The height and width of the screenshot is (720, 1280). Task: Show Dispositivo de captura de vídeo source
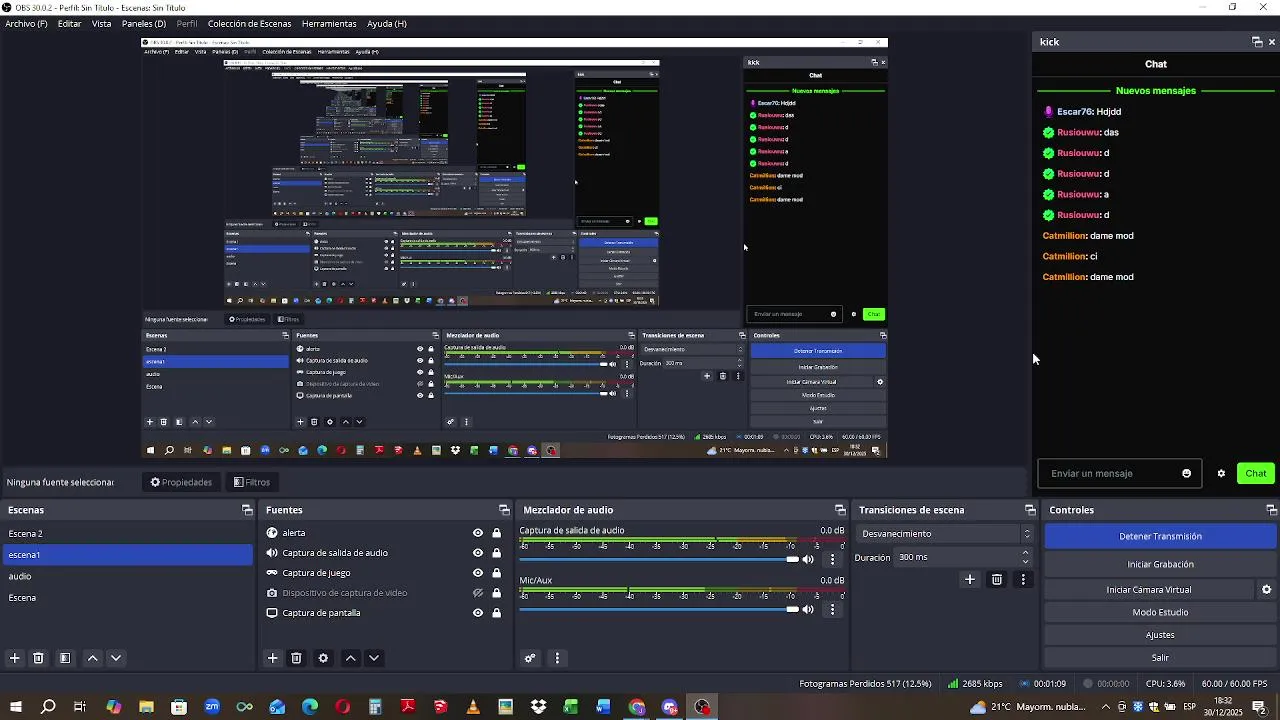[478, 593]
